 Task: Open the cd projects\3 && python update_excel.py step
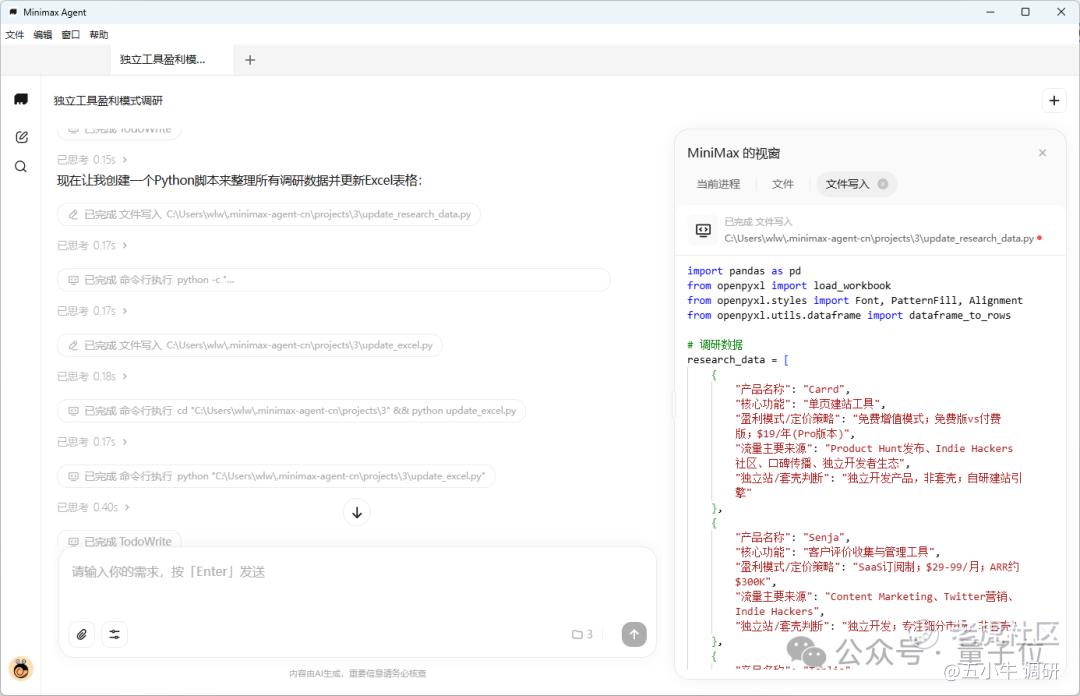[291, 411]
